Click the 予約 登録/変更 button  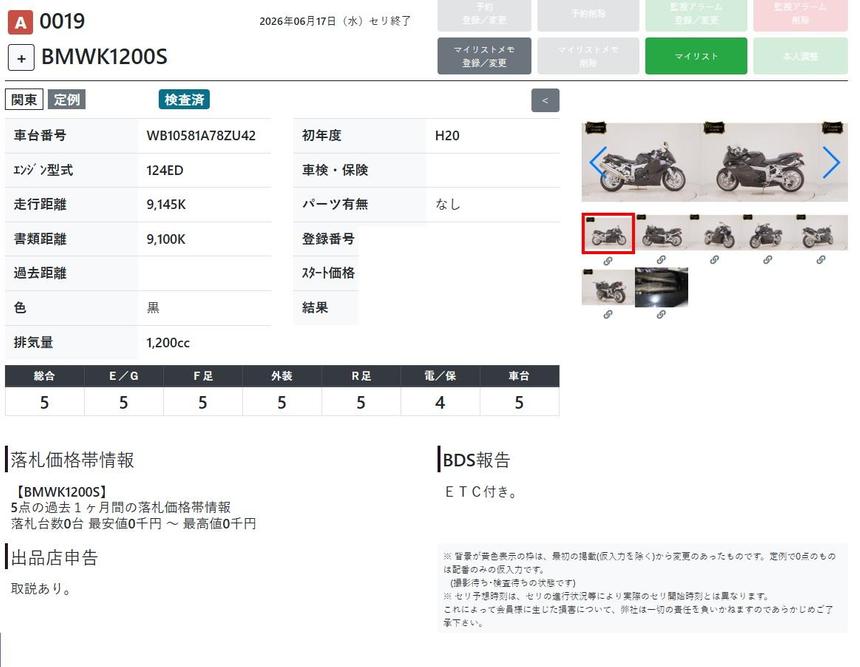pos(484,14)
